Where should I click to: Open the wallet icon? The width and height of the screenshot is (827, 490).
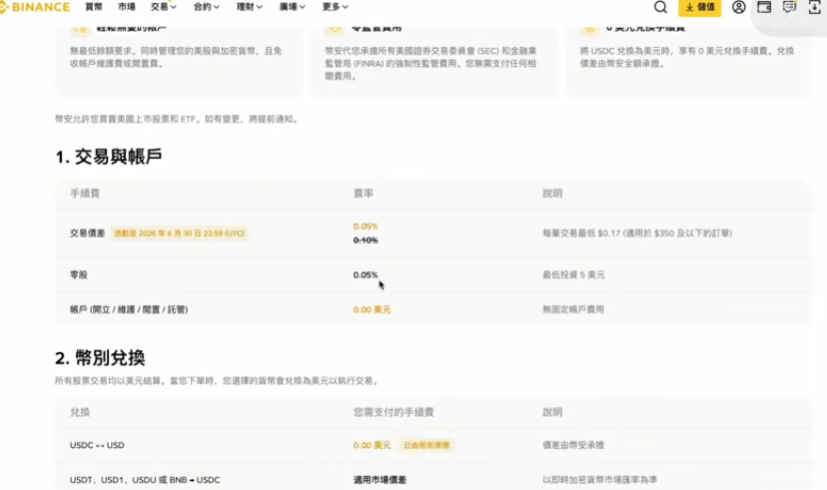pyautogui.click(x=764, y=7)
